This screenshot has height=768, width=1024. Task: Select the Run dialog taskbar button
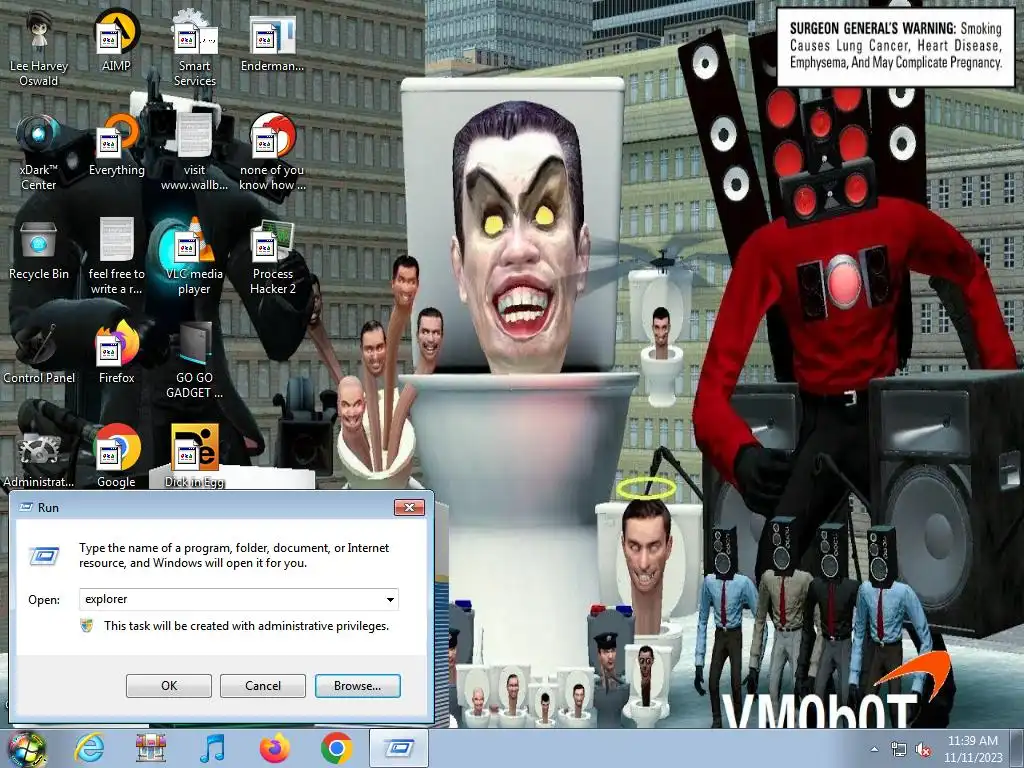tap(399, 748)
